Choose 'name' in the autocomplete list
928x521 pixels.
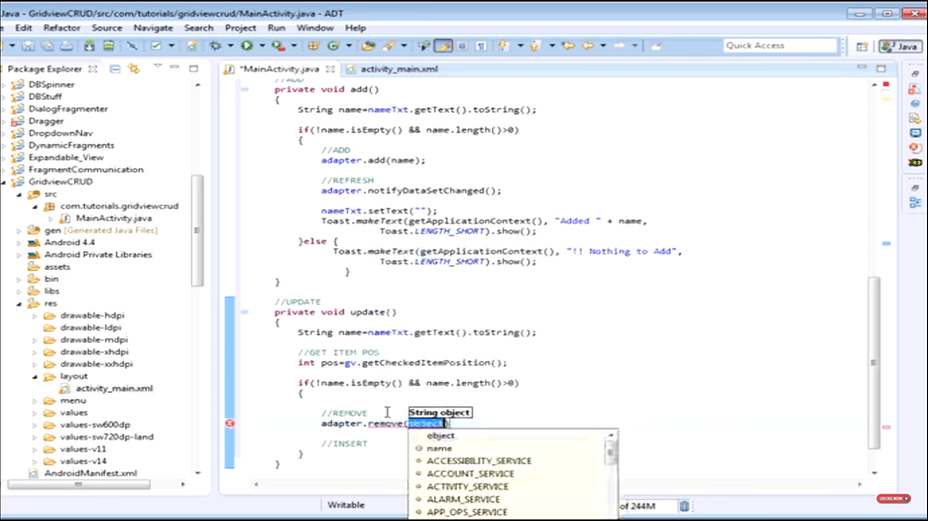tap(439, 448)
